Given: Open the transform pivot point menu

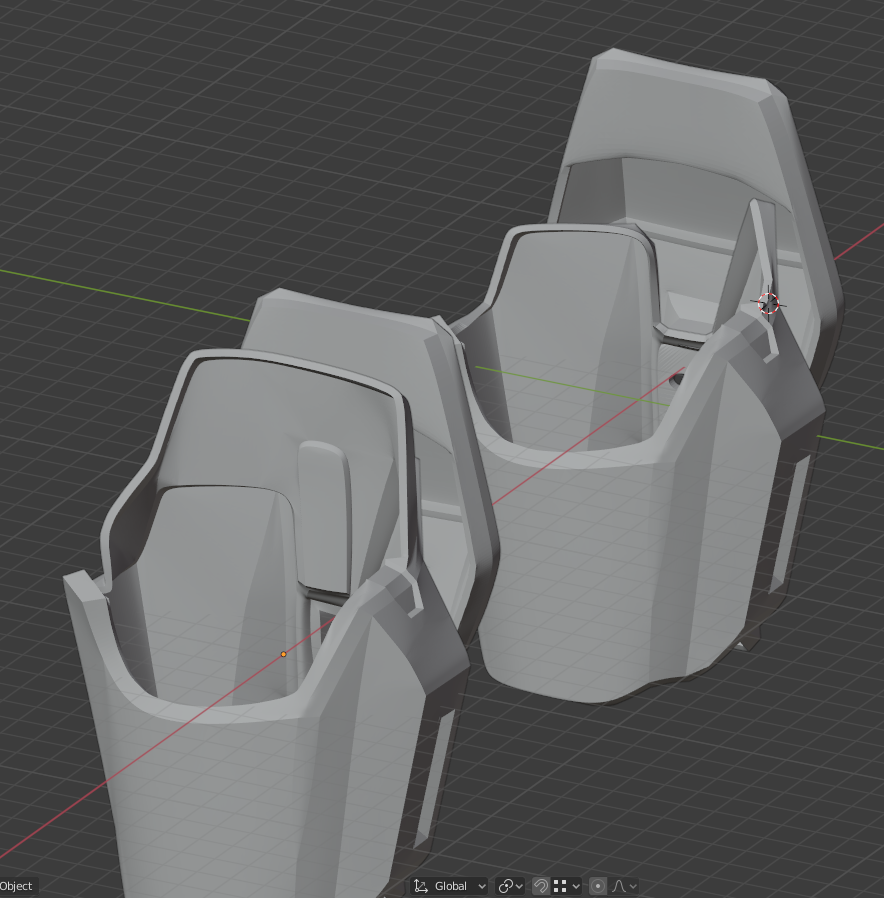Looking at the screenshot, I should tap(511, 886).
